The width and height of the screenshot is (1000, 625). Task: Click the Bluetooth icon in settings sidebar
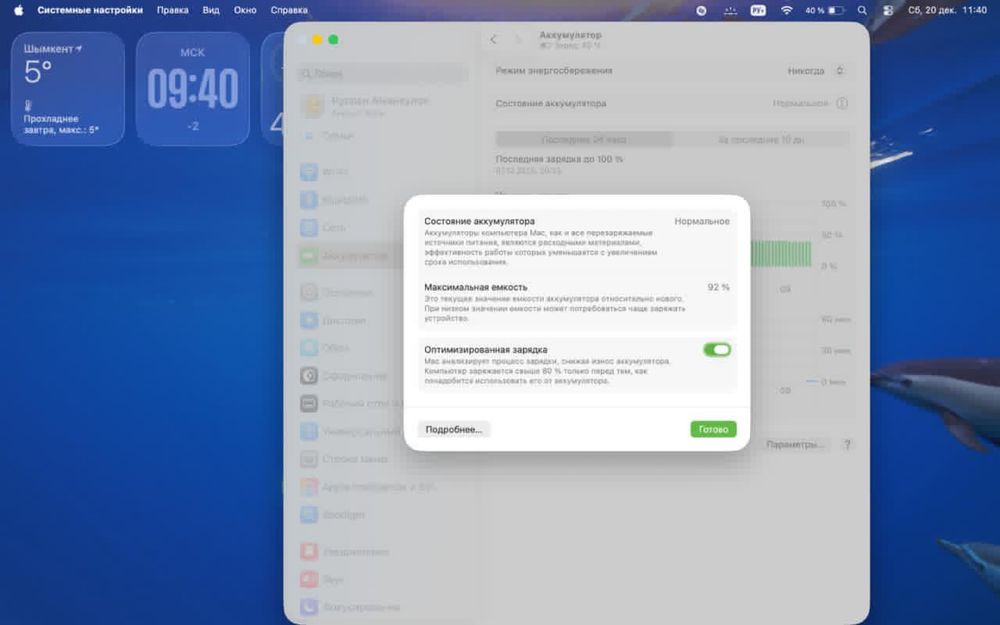tap(309, 200)
